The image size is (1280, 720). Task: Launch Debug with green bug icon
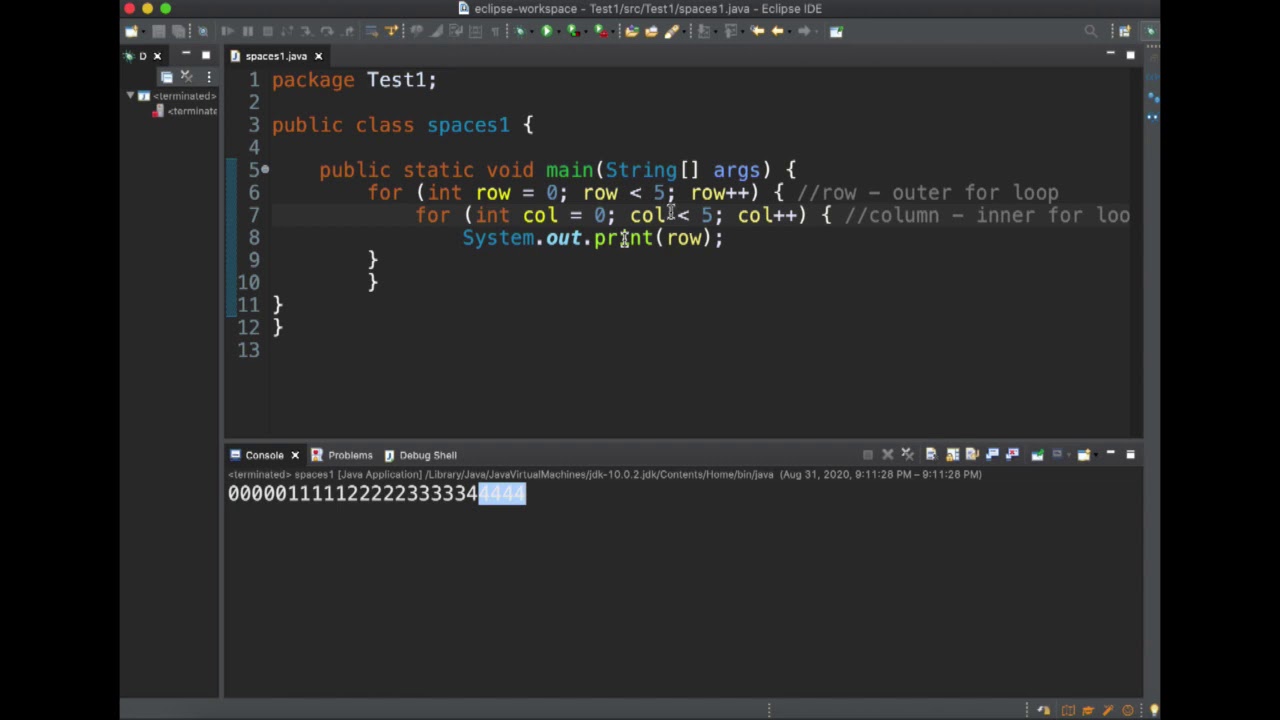(519, 31)
